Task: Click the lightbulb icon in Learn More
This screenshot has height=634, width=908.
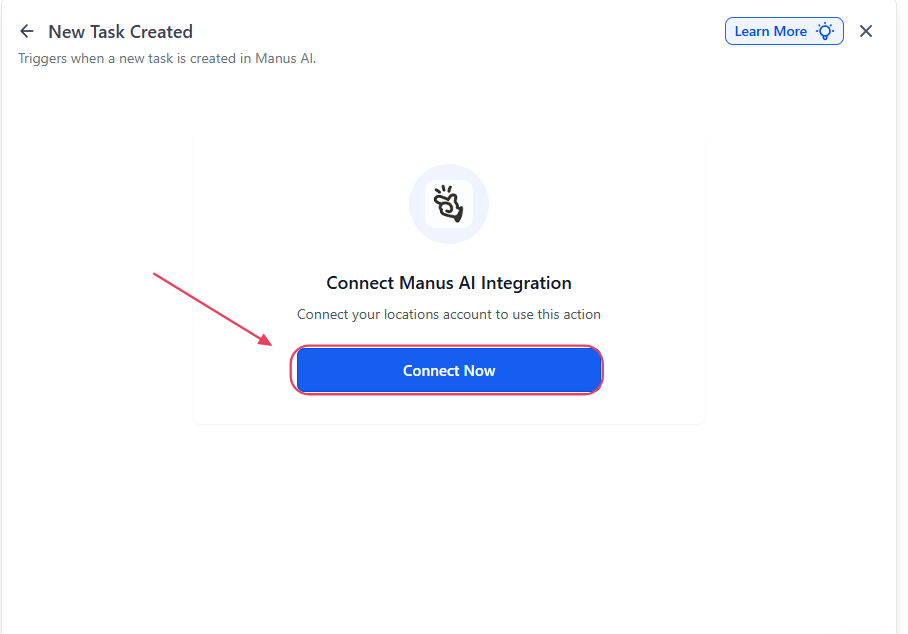Action: [825, 31]
